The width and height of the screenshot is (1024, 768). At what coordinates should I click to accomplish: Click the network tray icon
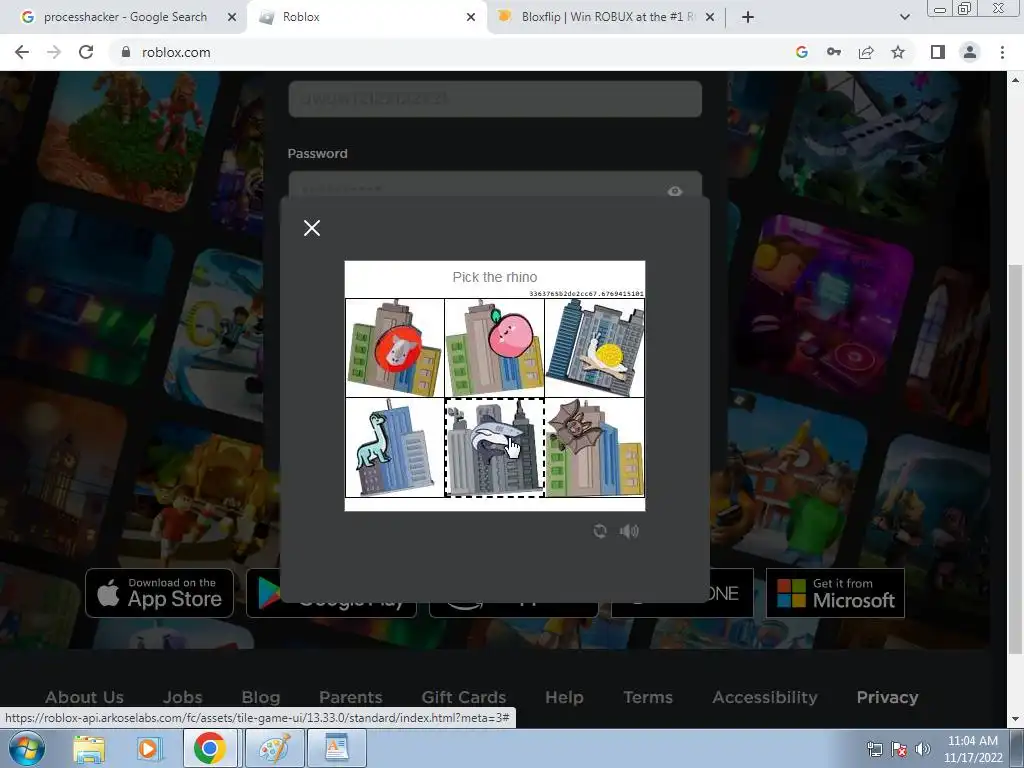[x=874, y=749]
